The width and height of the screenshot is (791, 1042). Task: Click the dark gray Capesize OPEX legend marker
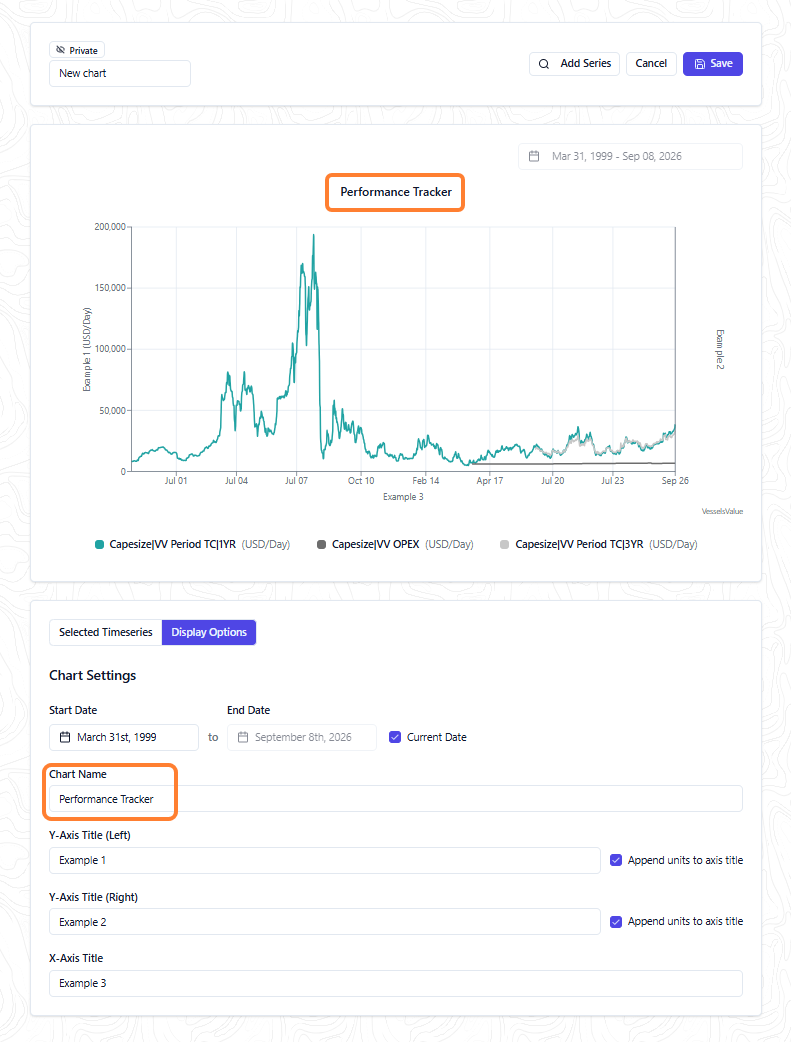[x=322, y=544]
